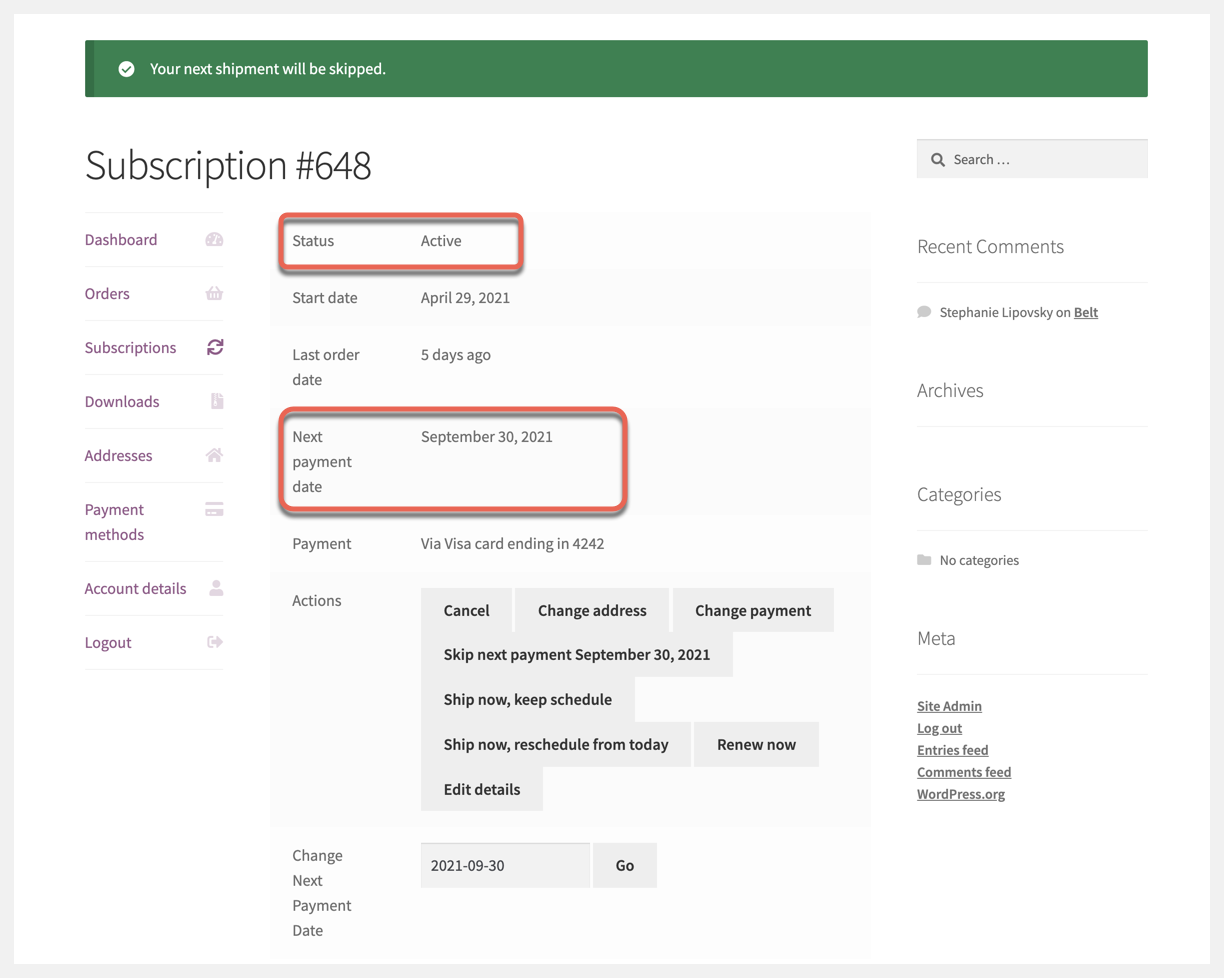The width and height of the screenshot is (1224, 978).
Task: Click the Addresses home icon
Action: tap(214, 456)
